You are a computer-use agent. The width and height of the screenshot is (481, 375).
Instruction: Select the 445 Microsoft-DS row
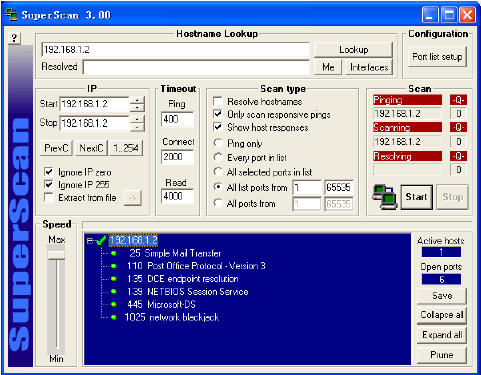(161, 304)
